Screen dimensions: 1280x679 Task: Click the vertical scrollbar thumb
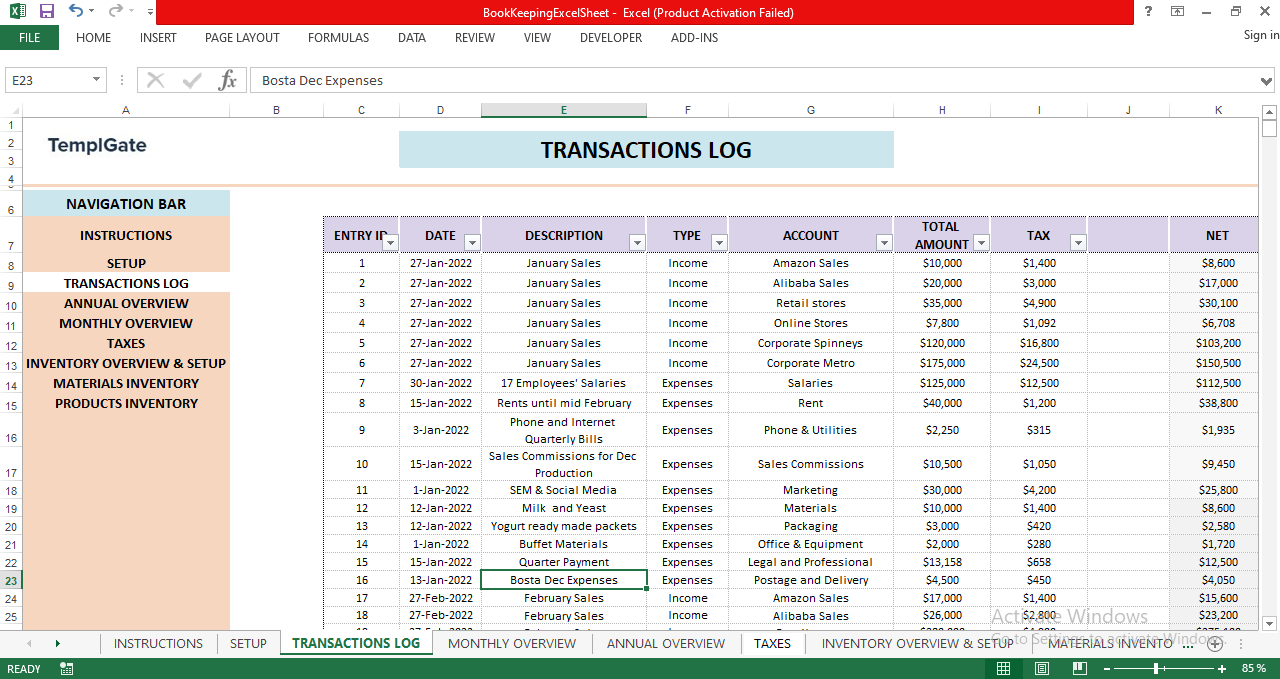[x=1269, y=129]
